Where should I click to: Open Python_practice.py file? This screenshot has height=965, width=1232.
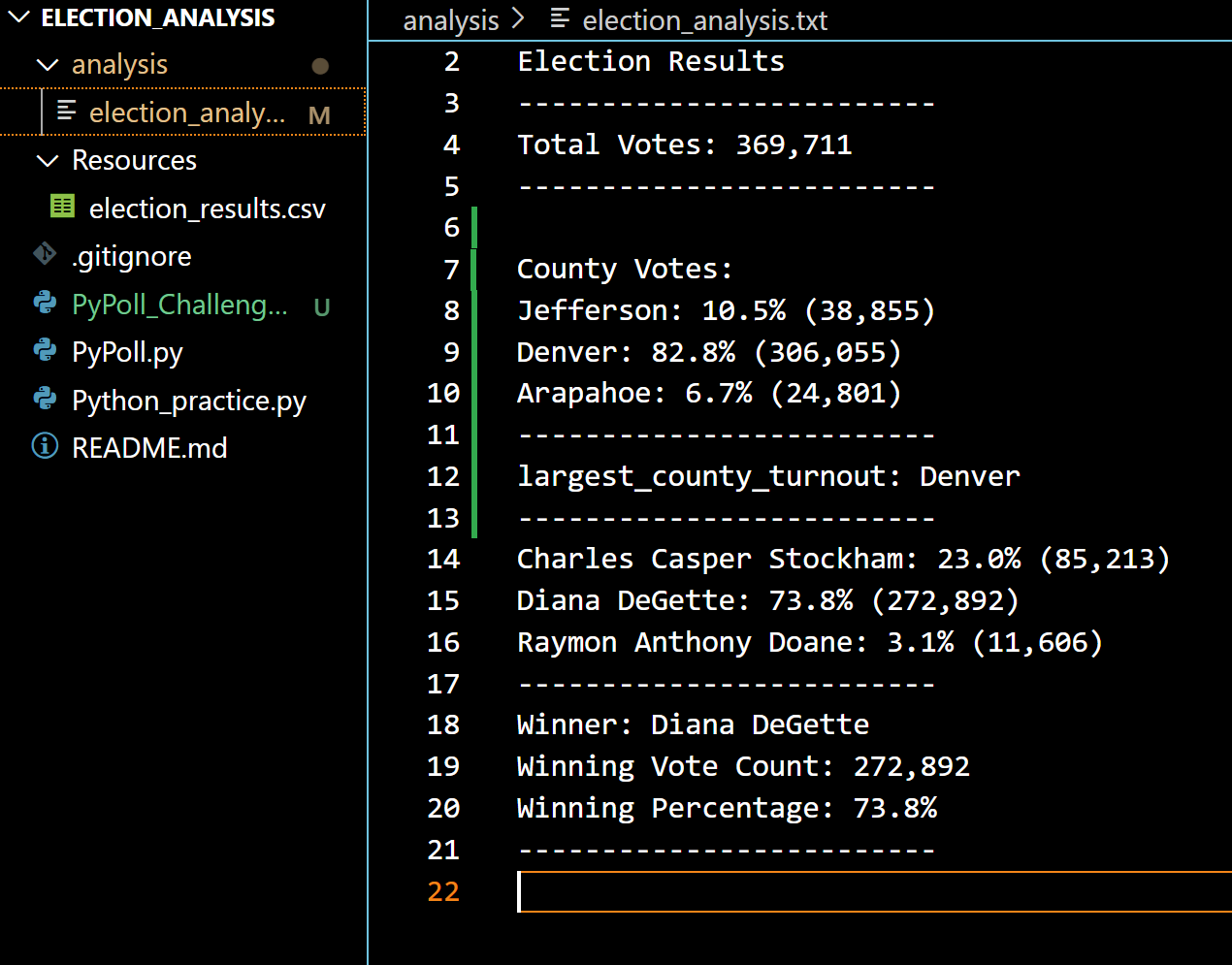(189, 401)
